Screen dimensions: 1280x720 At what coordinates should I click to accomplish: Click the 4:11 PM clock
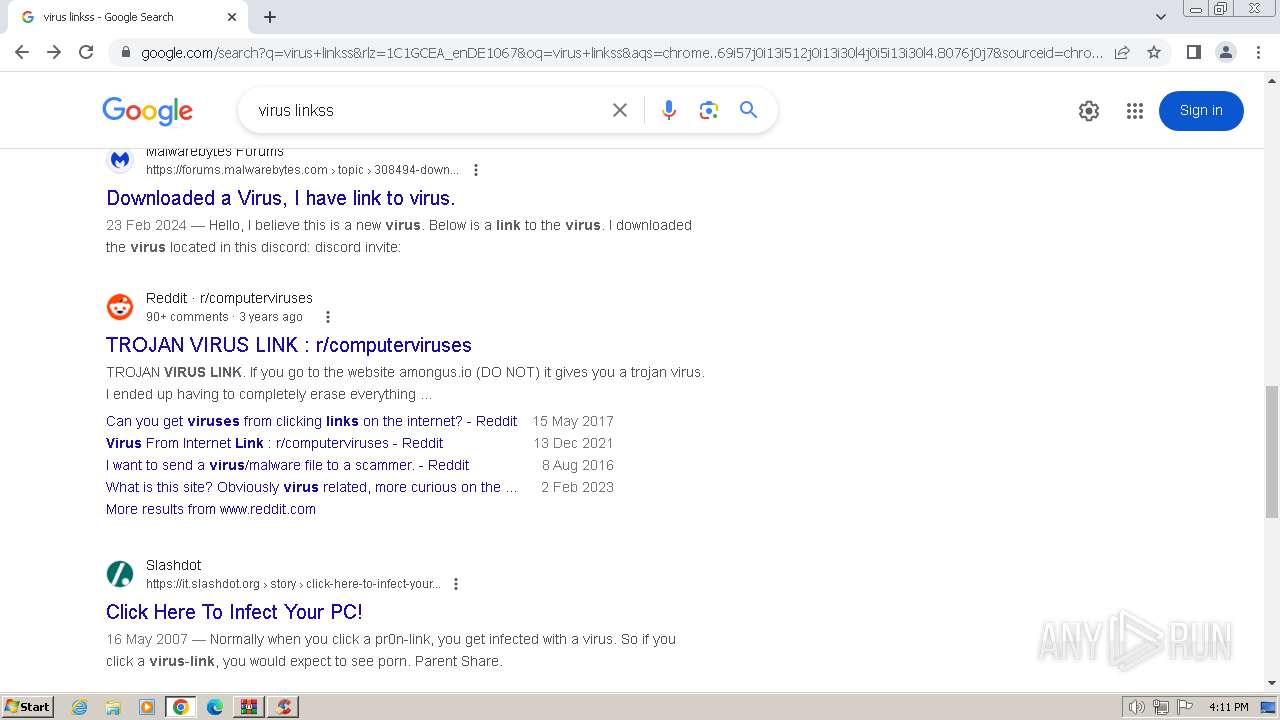tap(1229, 707)
